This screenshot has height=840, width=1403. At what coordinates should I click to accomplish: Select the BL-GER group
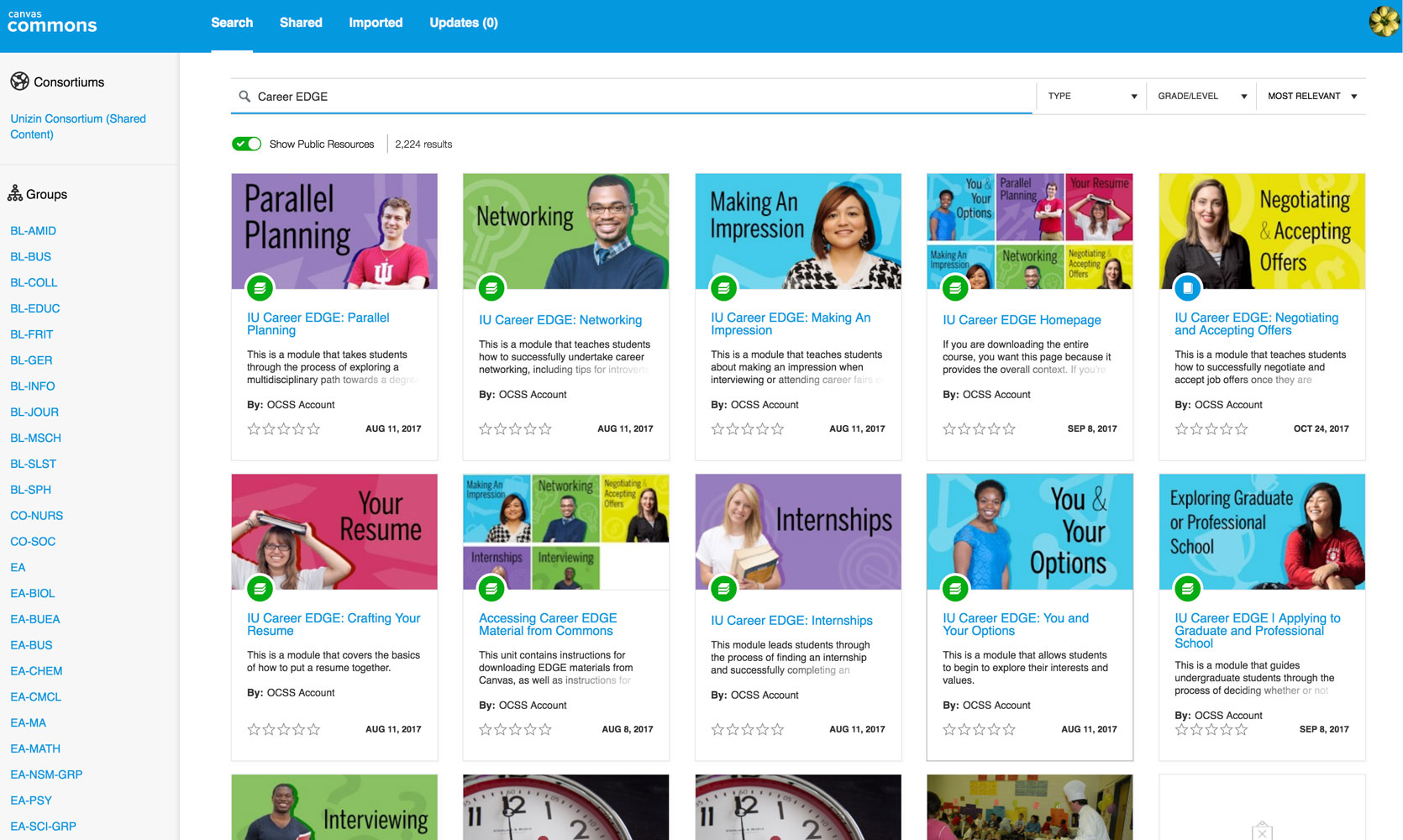pos(31,360)
